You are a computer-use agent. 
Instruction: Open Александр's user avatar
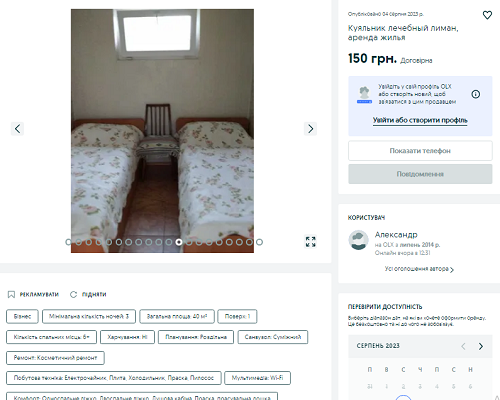(358, 240)
